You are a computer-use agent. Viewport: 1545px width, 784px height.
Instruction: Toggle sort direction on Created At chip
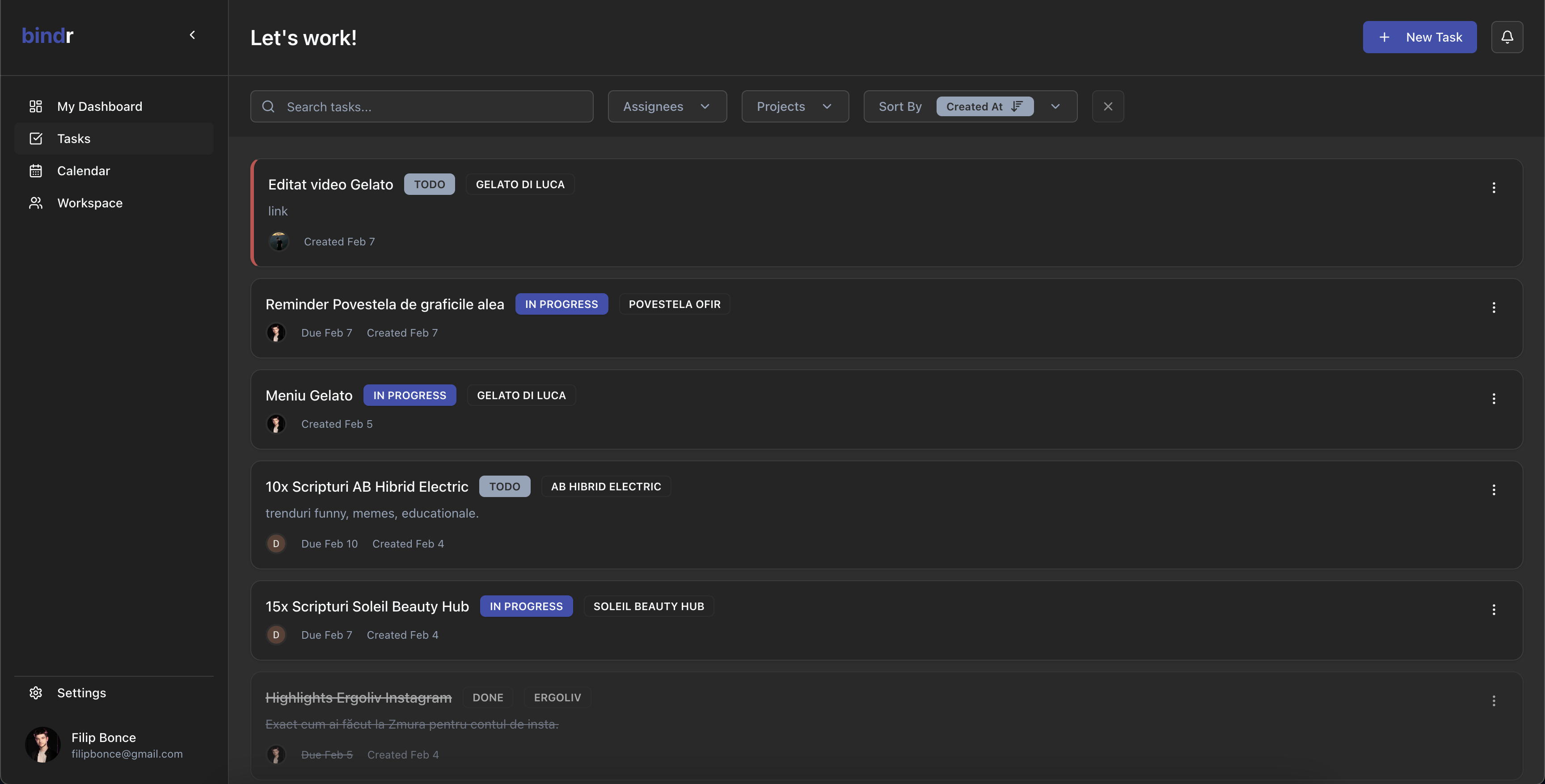(x=1017, y=106)
